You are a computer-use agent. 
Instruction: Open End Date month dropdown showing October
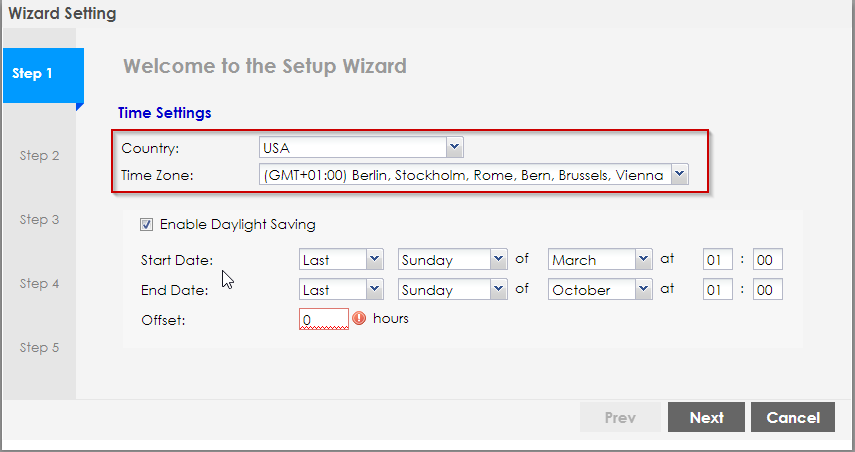(x=600, y=290)
